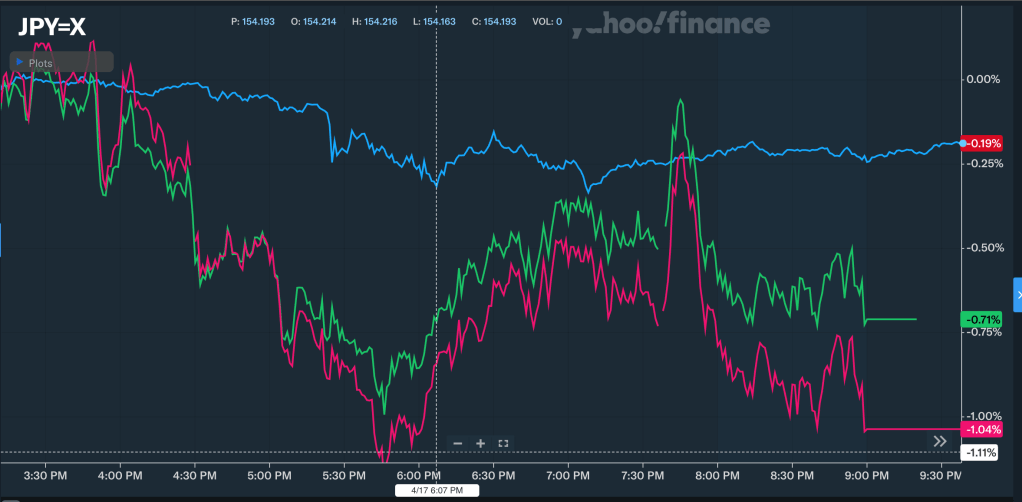
Task: Click the blue play triangle beside Plots
Action: 20,62
